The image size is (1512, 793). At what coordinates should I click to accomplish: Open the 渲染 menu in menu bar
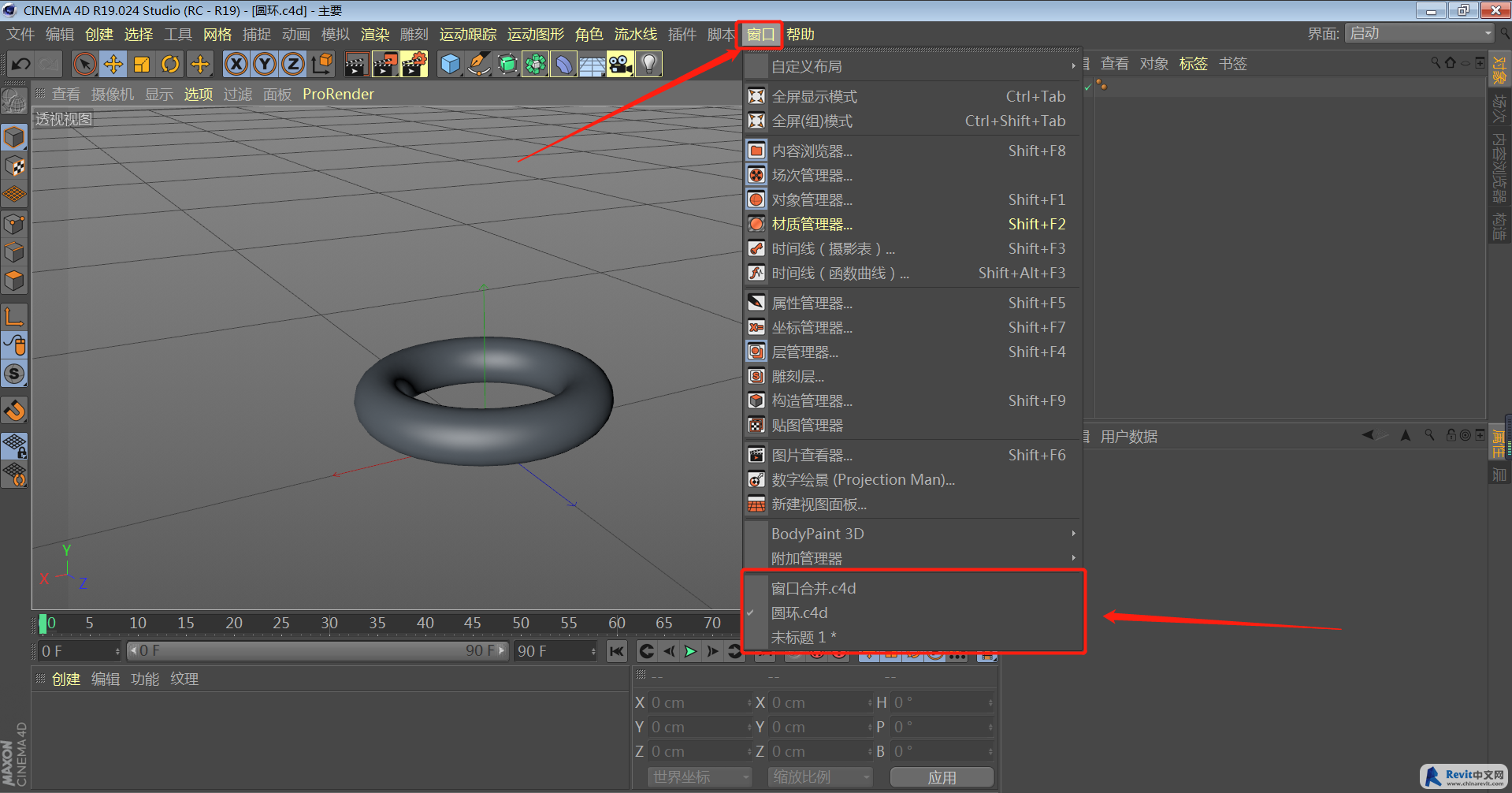(x=375, y=34)
